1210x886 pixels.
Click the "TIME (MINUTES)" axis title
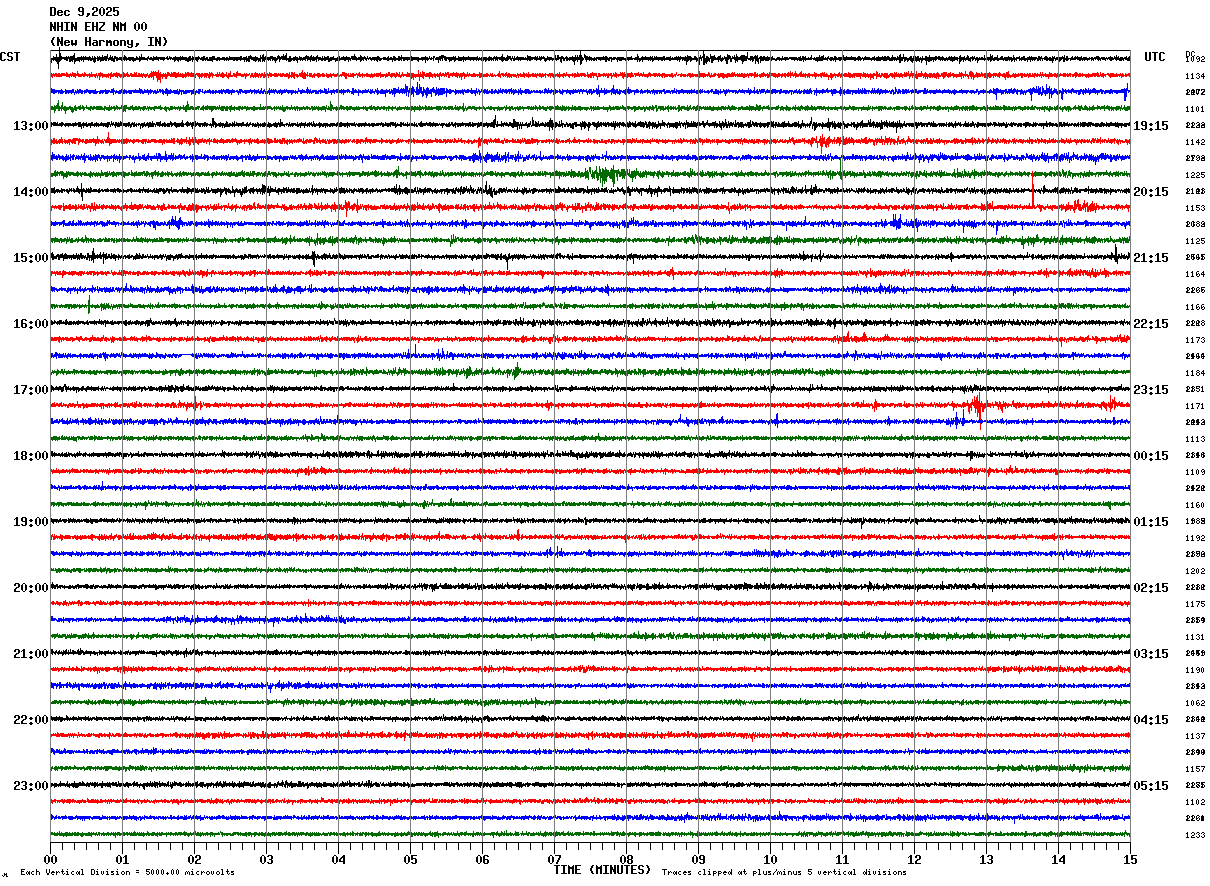(x=602, y=870)
